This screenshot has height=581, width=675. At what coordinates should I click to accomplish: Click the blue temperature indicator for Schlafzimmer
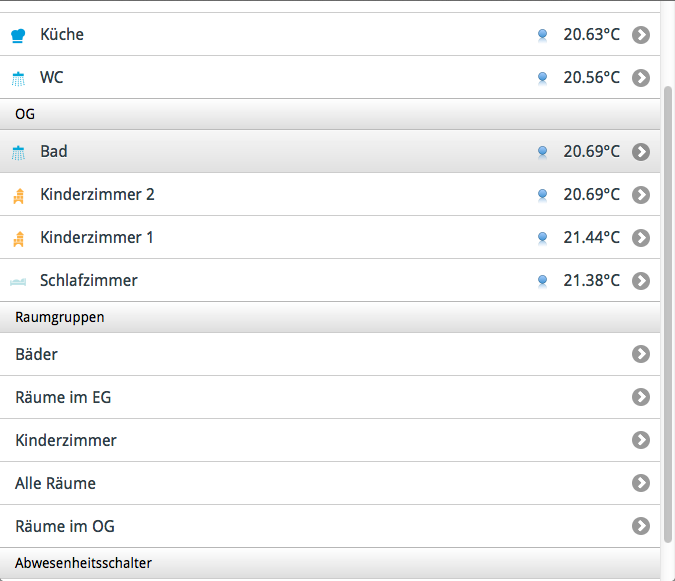coord(542,281)
